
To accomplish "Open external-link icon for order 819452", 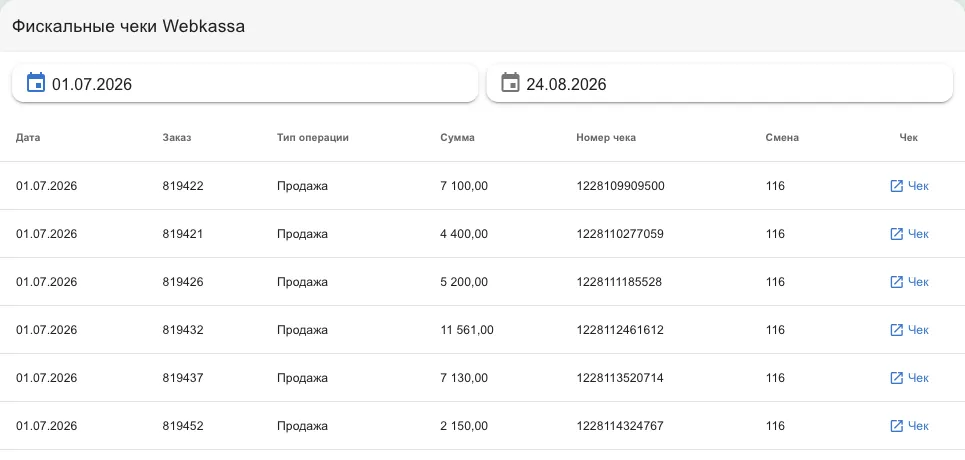I will [897, 426].
